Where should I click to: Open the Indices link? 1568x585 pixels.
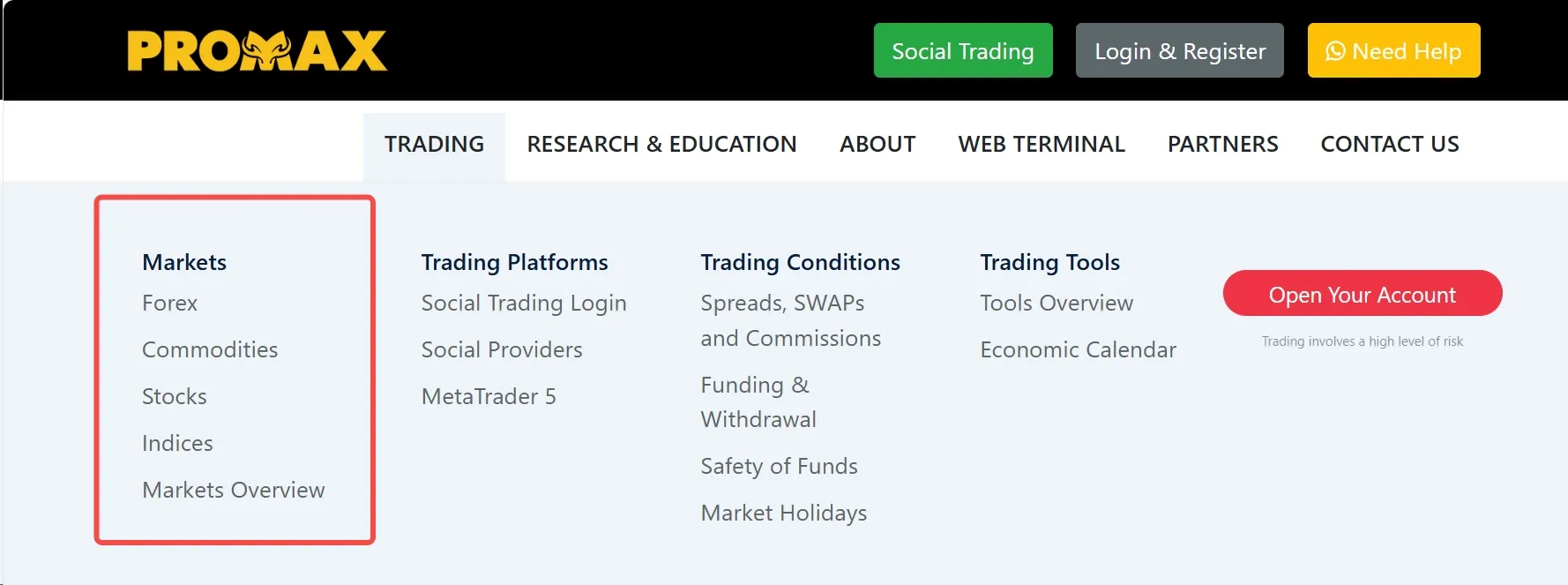[177, 443]
